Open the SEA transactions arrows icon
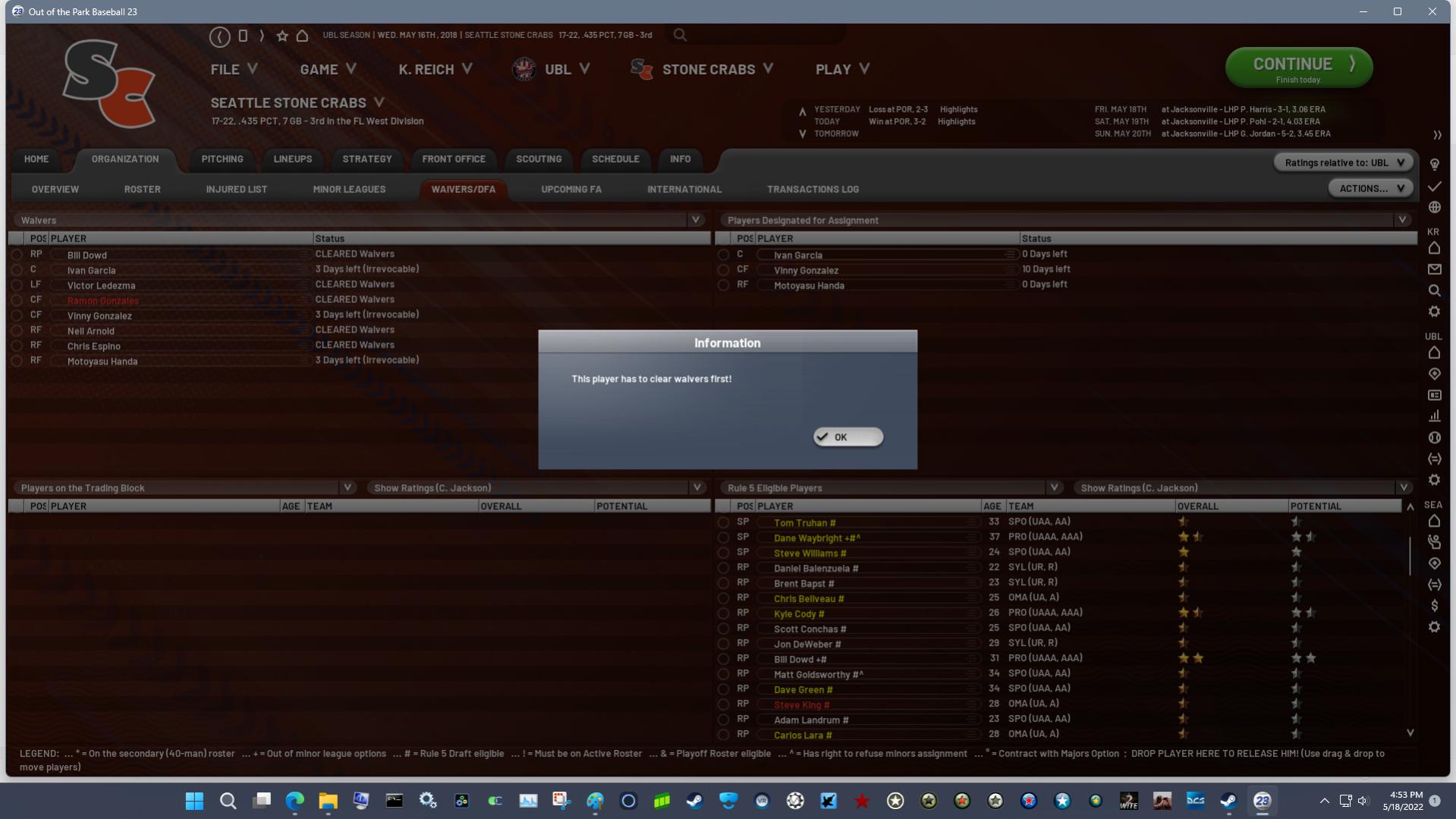The image size is (1456, 819). click(x=1434, y=584)
